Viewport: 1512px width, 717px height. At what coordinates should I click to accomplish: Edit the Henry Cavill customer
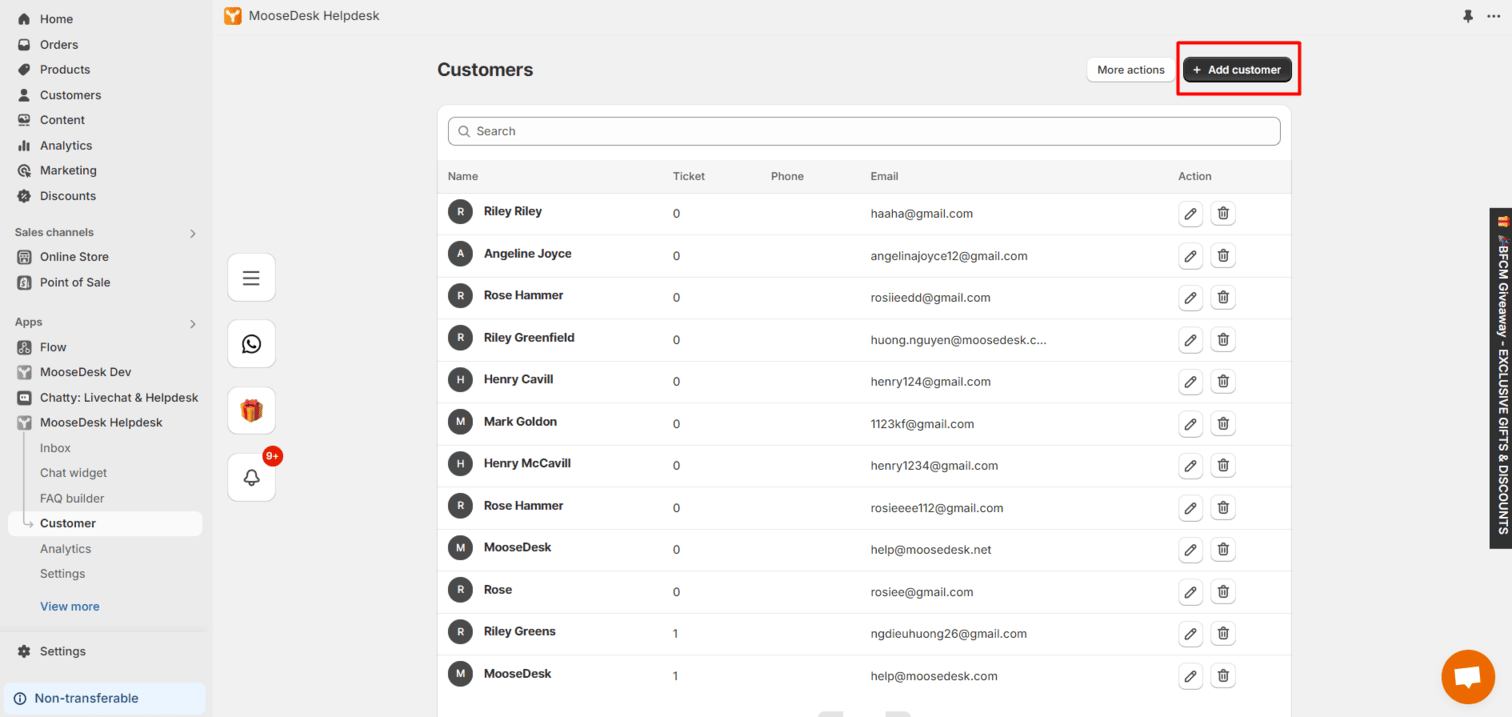pos(1190,381)
